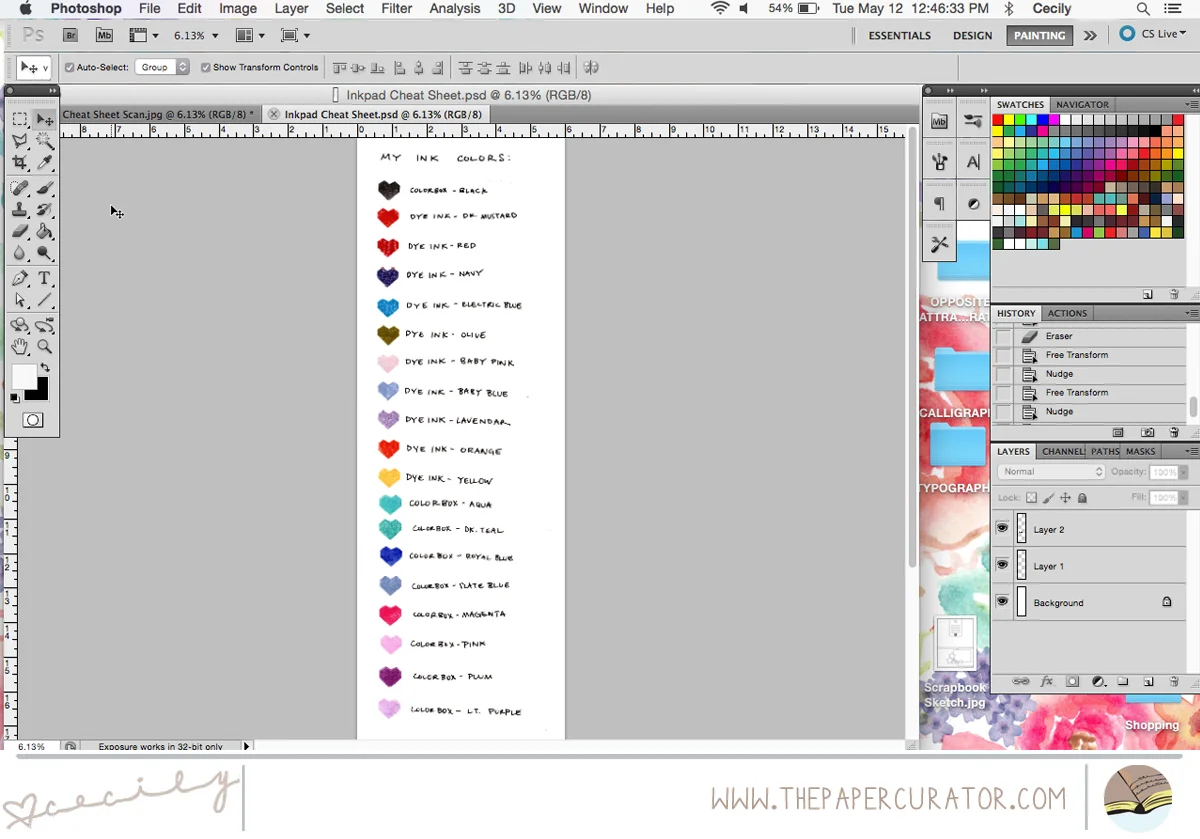Launch Adobe Bridge from application bar
This screenshot has width=1200, height=839.
tap(71, 35)
